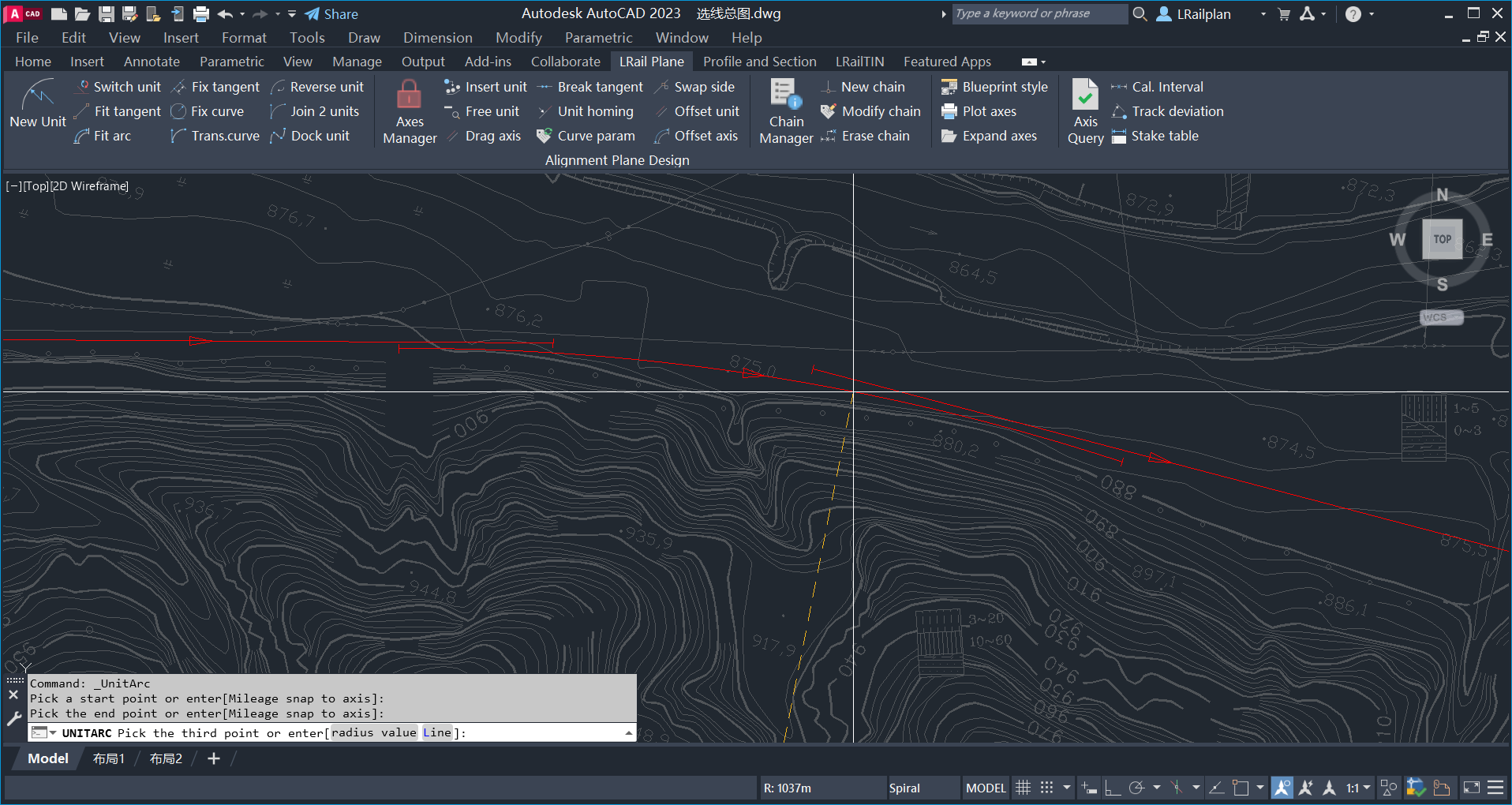The height and width of the screenshot is (805, 1512).
Task: Open the Stake table tool
Action: tap(1155, 136)
